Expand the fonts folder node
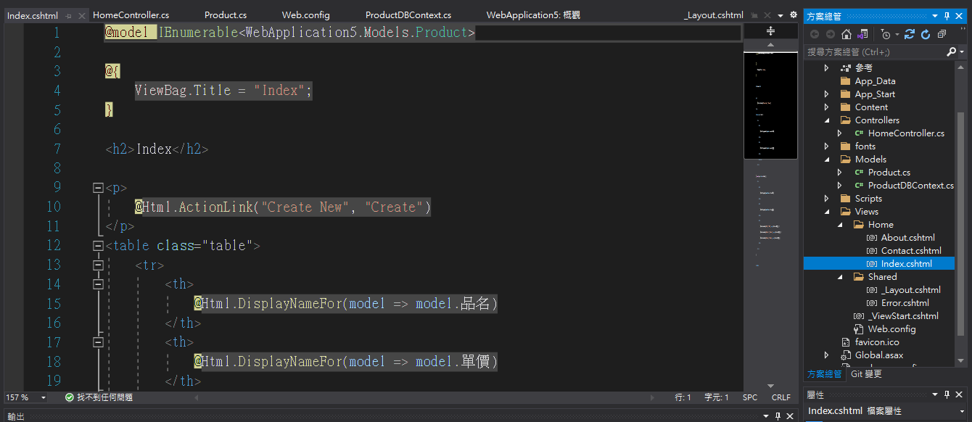This screenshot has width=972, height=422. (x=826, y=146)
